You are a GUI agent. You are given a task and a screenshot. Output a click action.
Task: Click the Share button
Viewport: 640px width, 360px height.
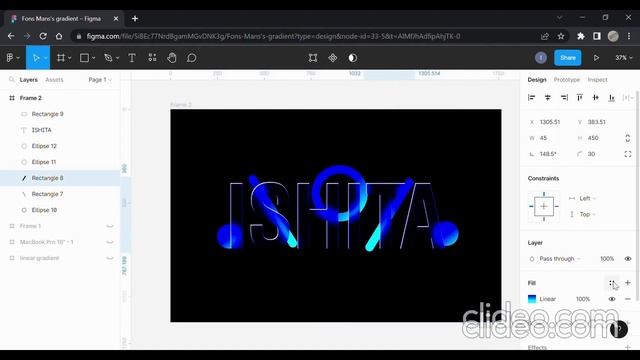(568, 58)
